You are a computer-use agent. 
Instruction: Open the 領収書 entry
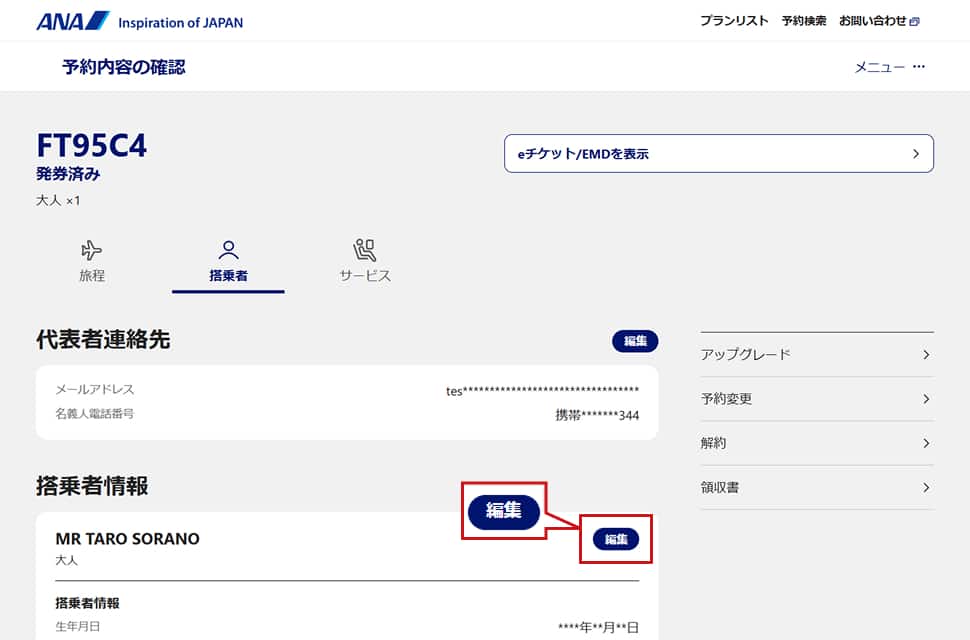(x=817, y=488)
